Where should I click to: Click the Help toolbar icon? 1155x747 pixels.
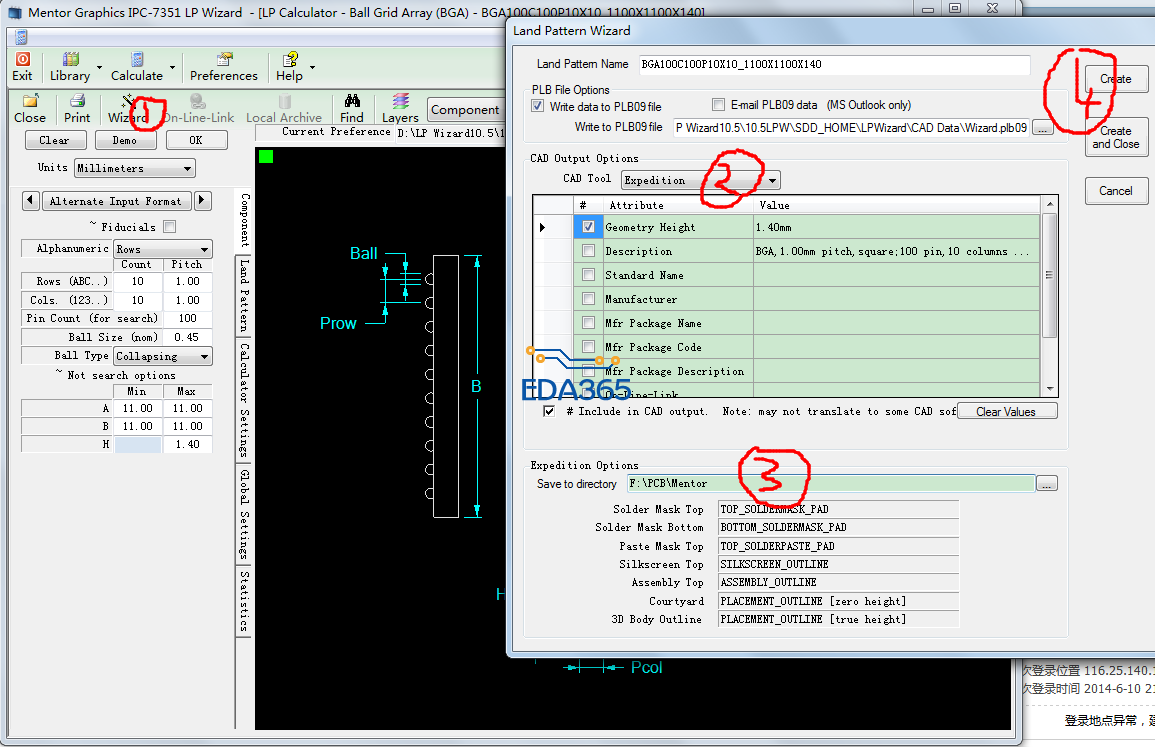[289, 66]
